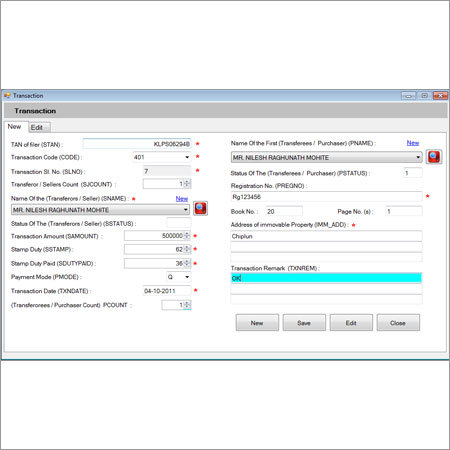
Task: Click the Close button at bottom
Action: click(398, 323)
